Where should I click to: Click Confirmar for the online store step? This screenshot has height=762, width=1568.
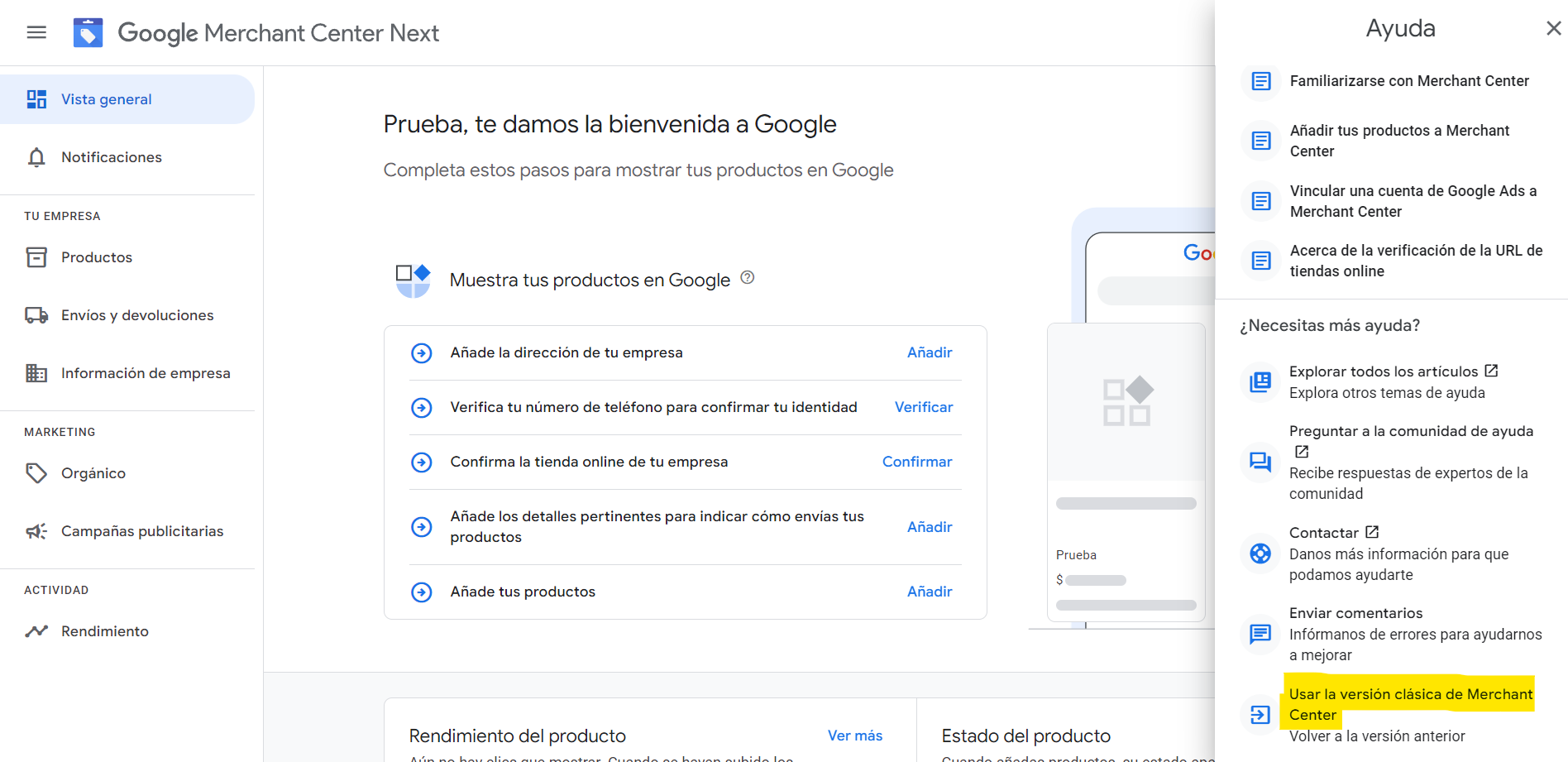[917, 462]
